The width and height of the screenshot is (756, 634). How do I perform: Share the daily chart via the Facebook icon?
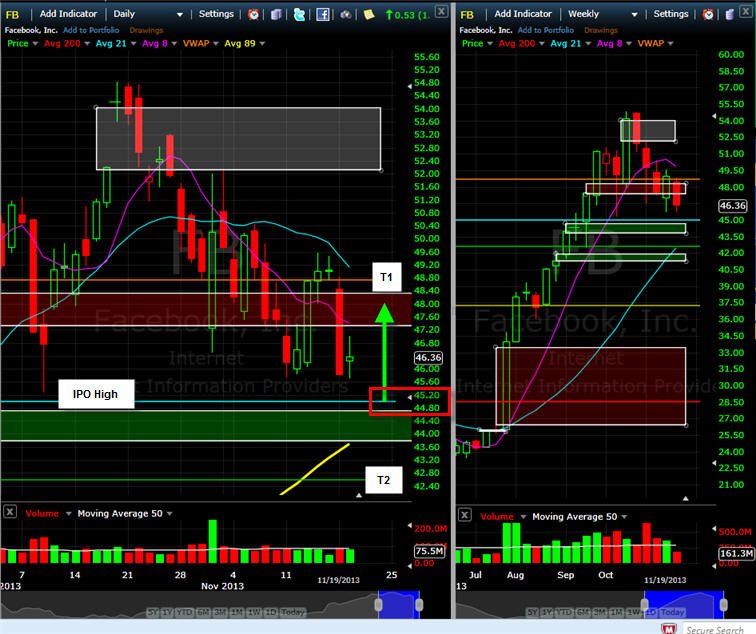pyautogui.click(x=323, y=14)
